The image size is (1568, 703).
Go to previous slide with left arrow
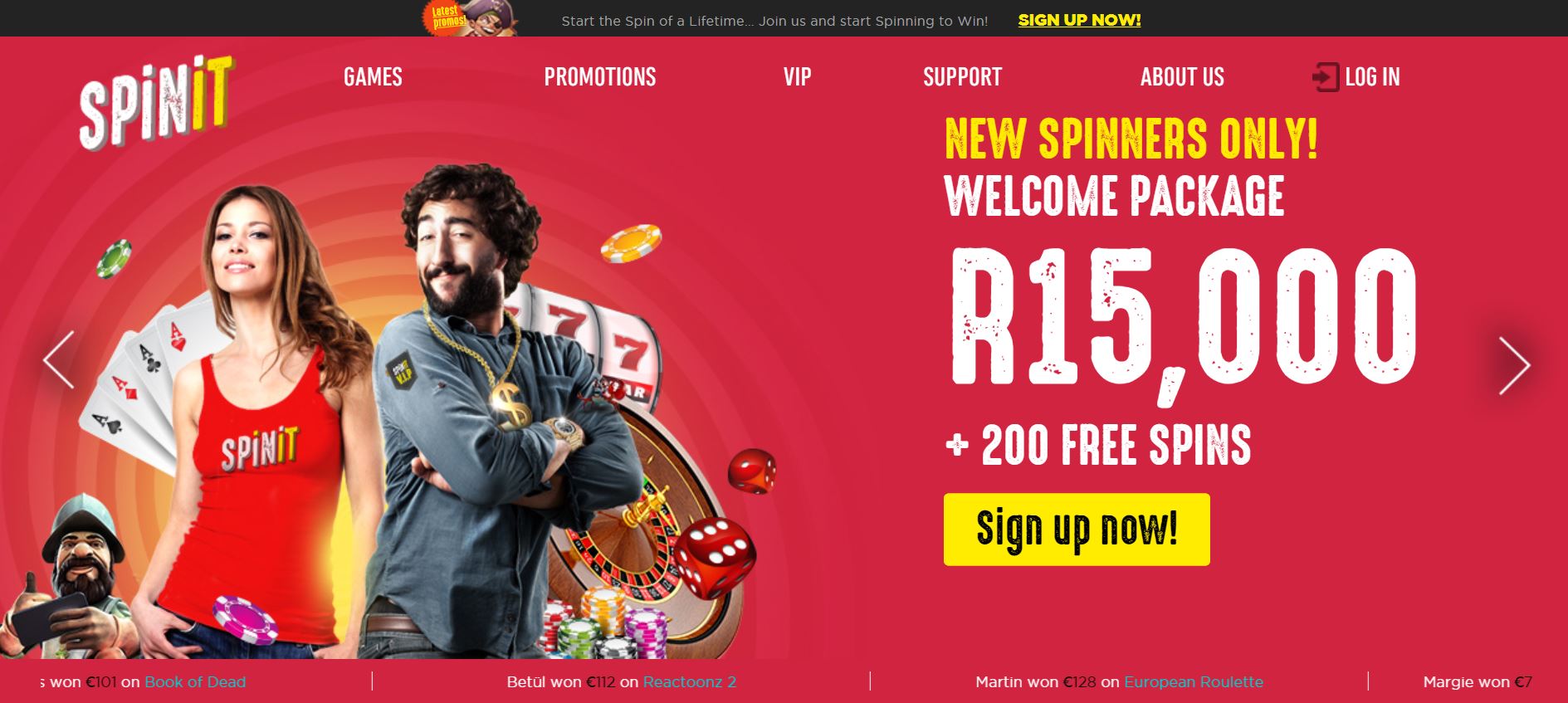[59, 359]
